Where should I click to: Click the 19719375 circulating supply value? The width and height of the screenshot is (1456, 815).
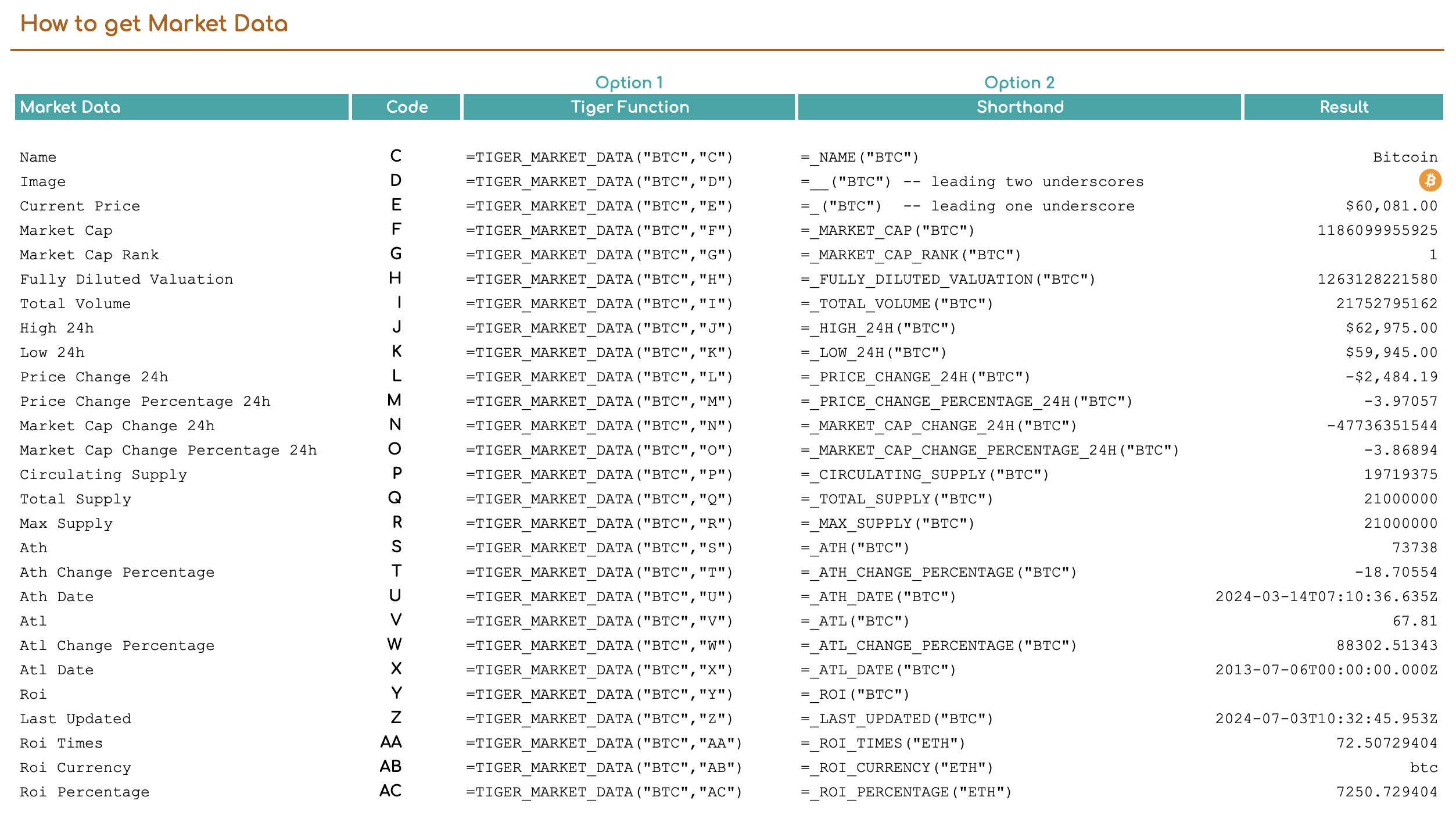[1401, 474]
